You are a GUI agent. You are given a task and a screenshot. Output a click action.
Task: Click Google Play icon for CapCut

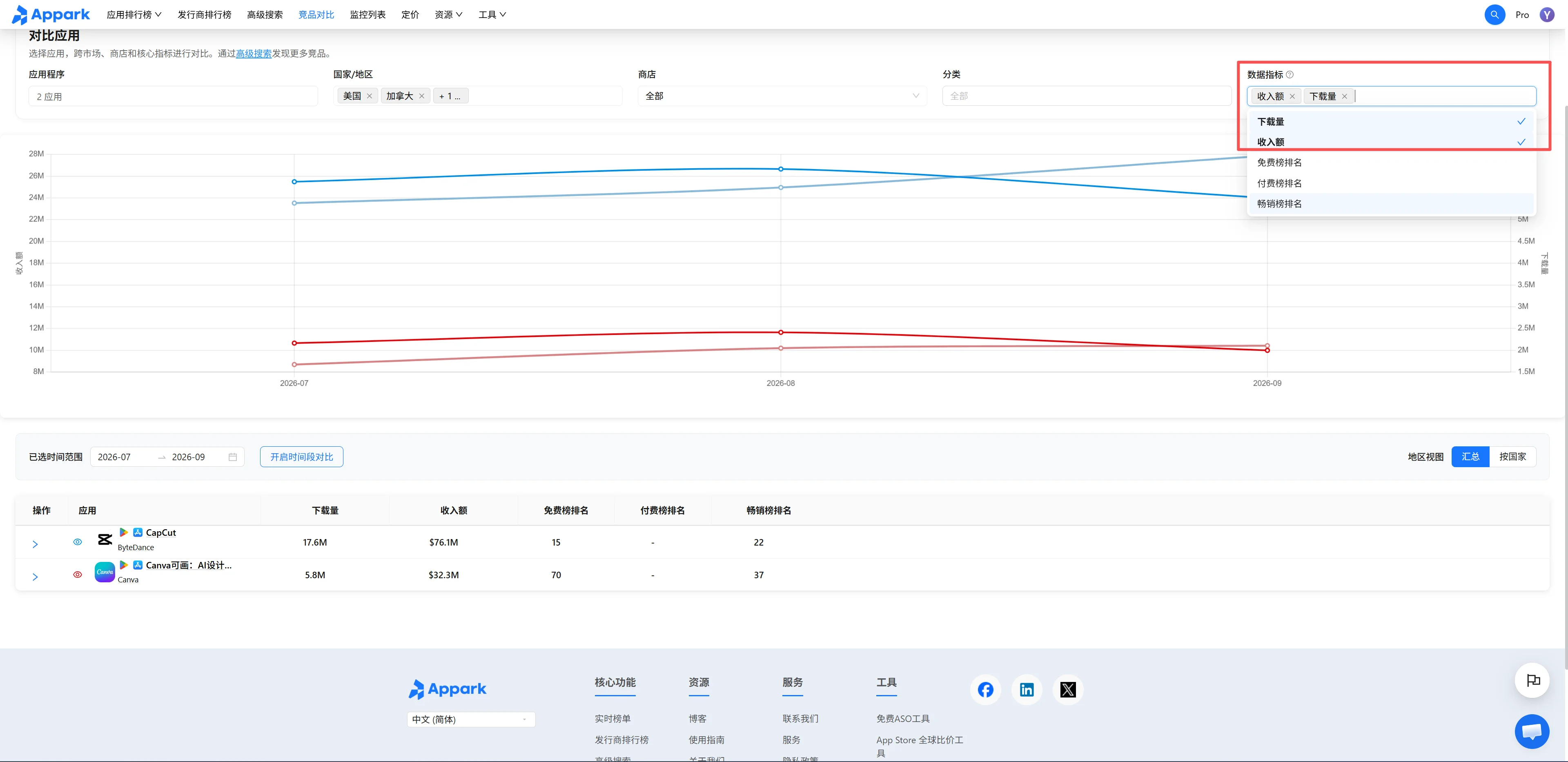point(124,533)
